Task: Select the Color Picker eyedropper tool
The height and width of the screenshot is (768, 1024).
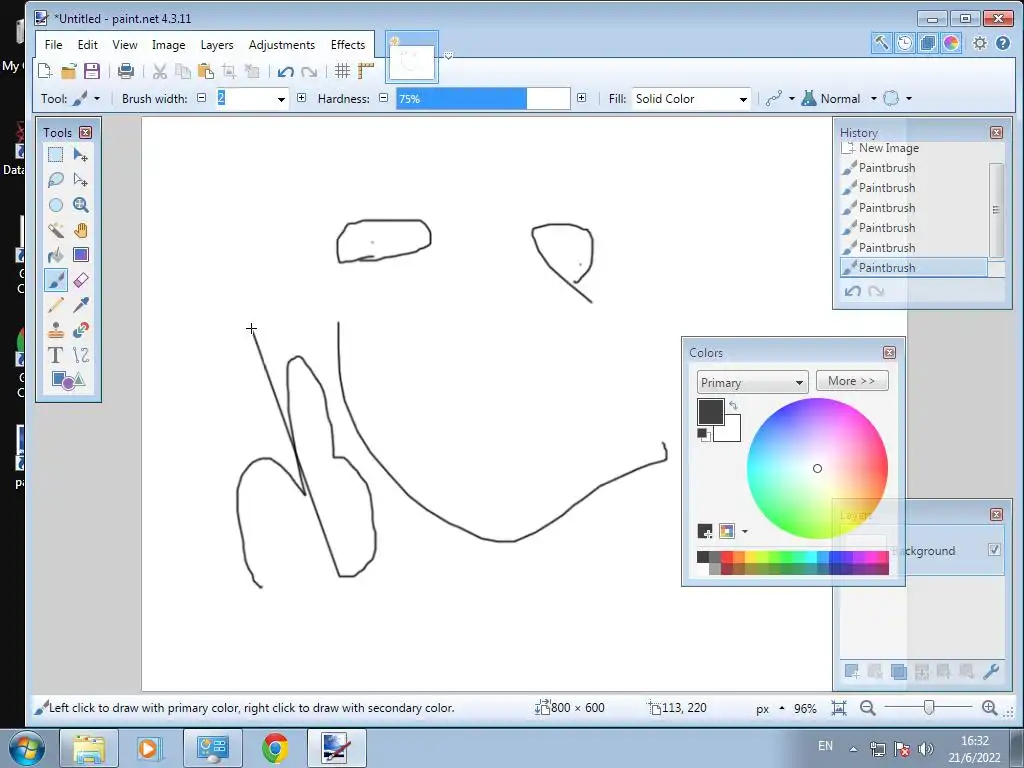Action: [81, 305]
